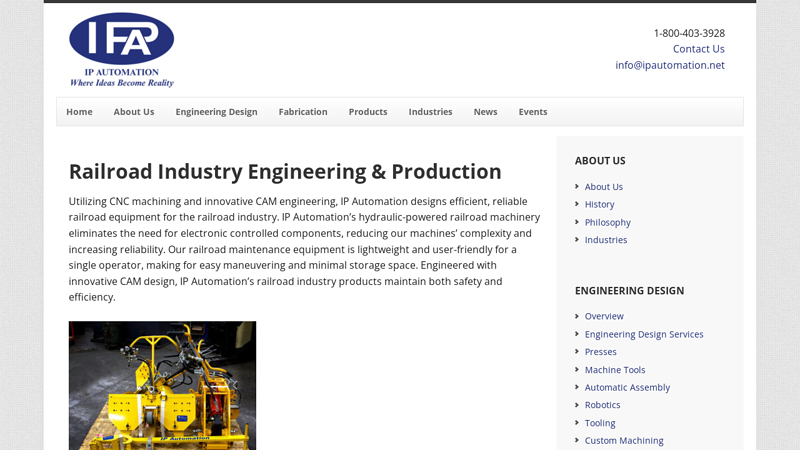Open the Home menu item
This screenshot has width=800, height=450.
click(x=79, y=112)
